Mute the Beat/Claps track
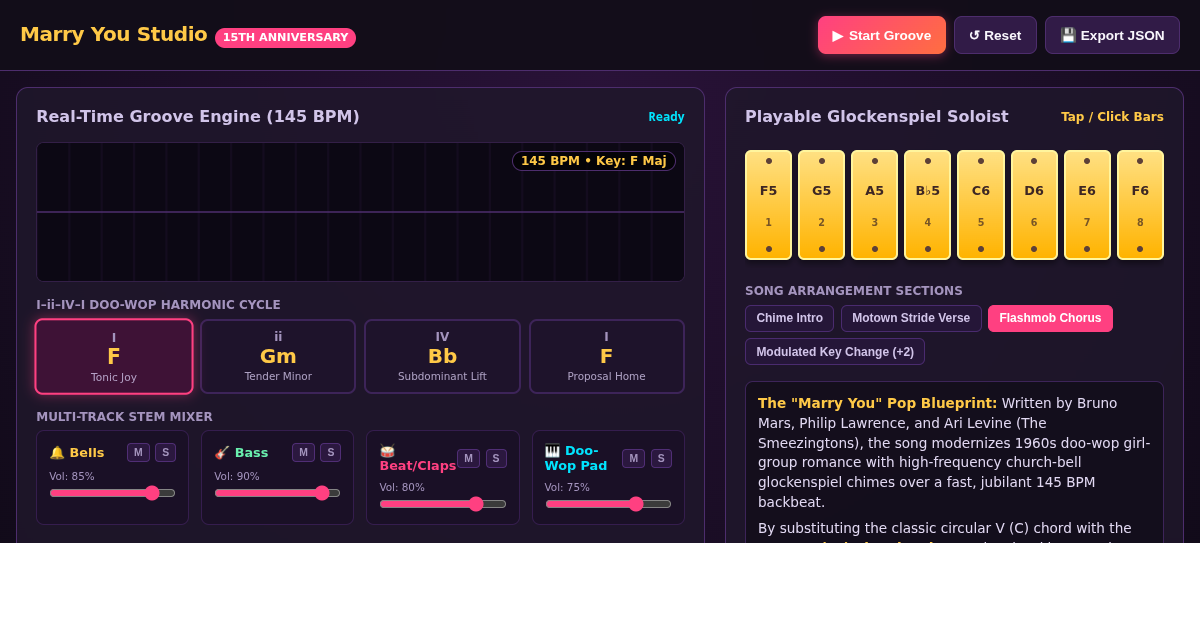Screen dimensions: 1200x630 click(468, 458)
